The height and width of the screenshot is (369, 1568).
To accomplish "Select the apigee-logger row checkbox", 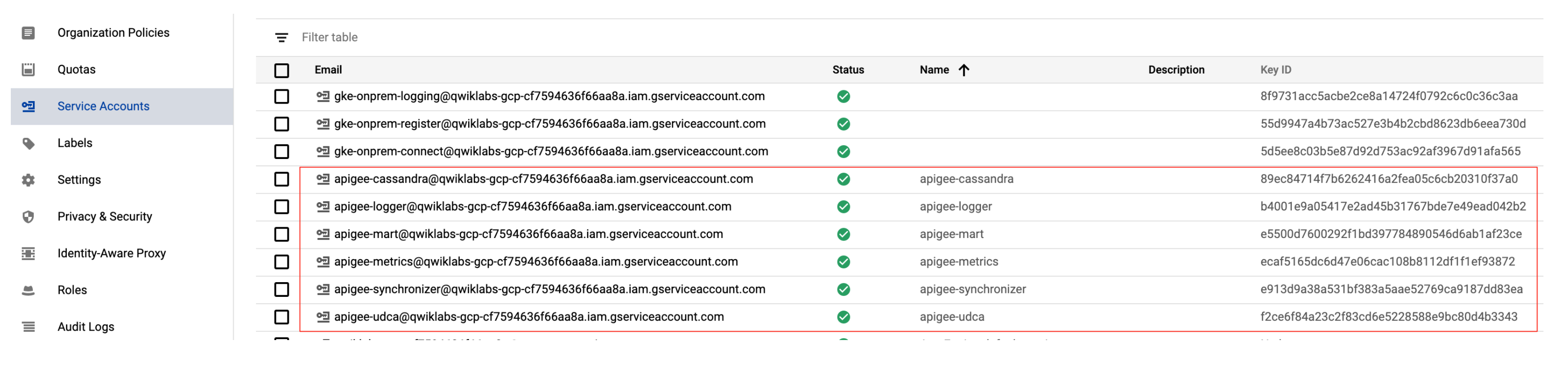I will (281, 207).
